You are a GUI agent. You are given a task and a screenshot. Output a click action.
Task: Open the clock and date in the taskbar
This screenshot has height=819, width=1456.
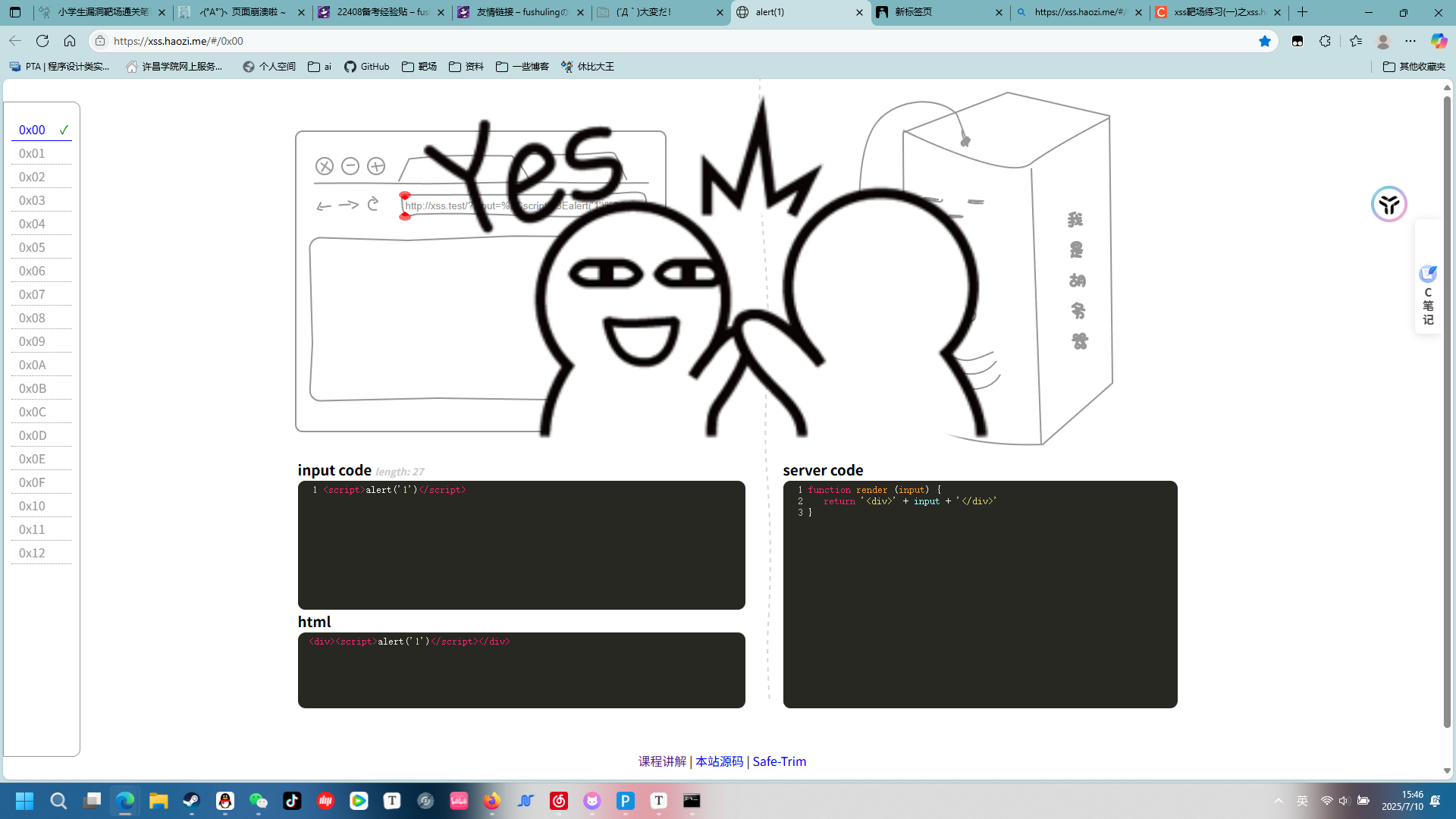tap(1402, 801)
